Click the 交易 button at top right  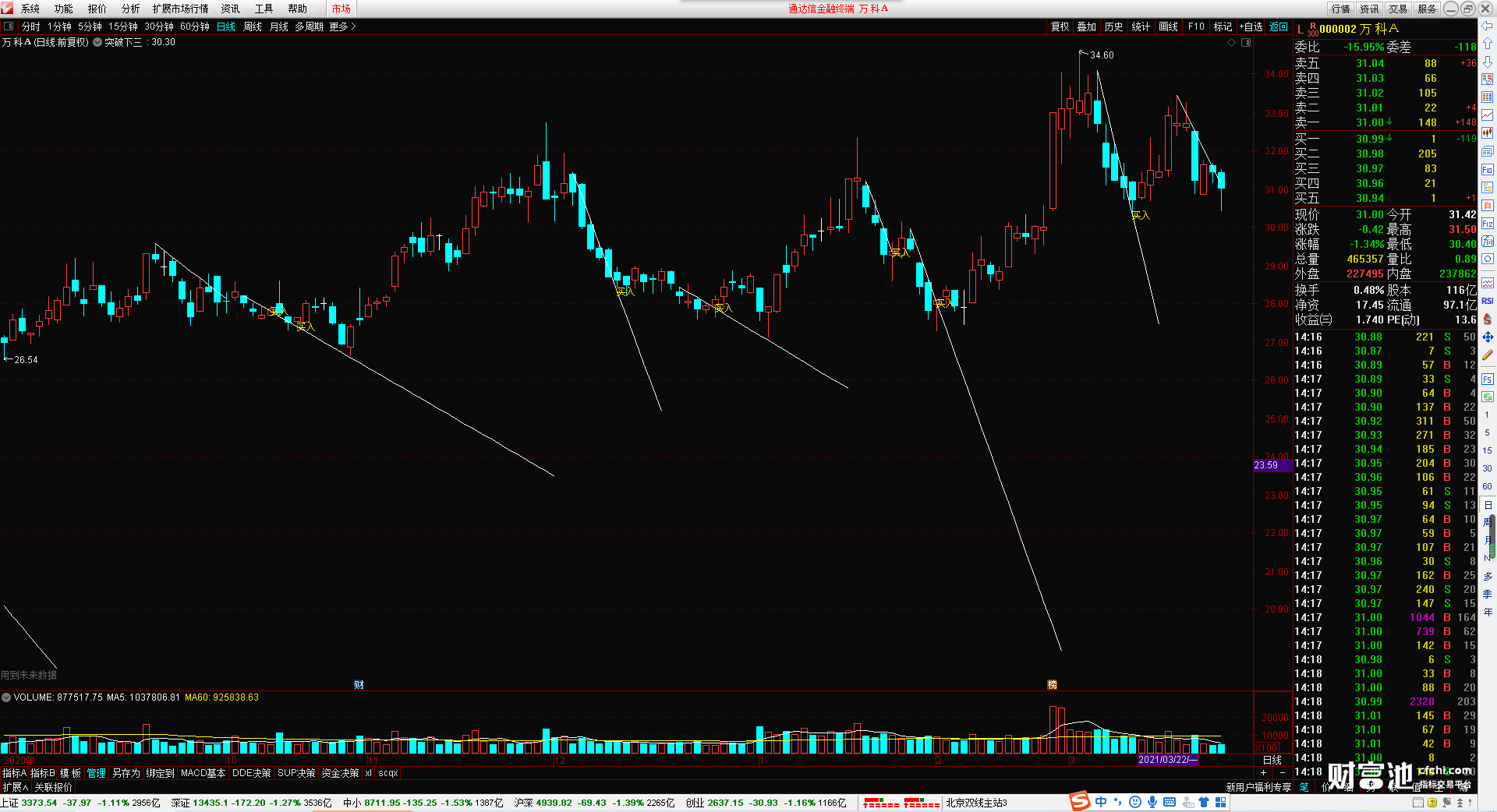click(x=1398, y=9)
